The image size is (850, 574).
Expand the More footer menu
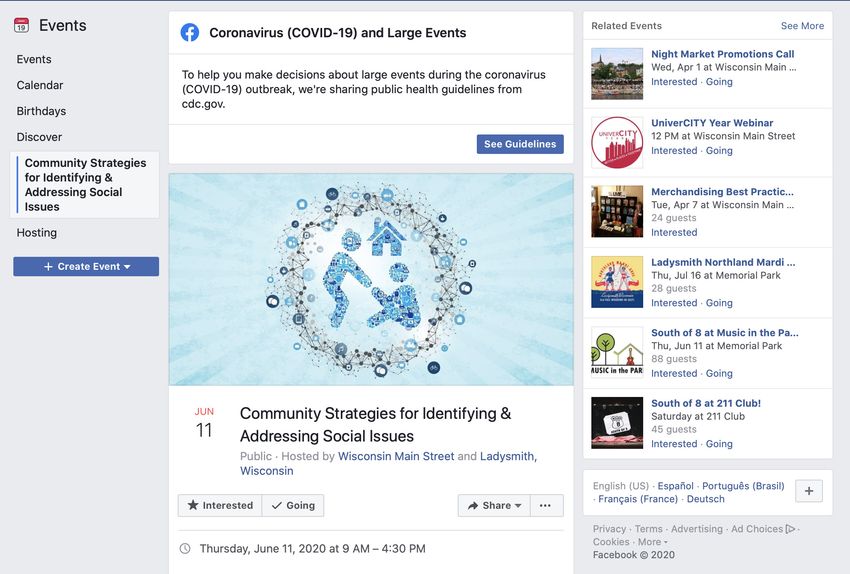point(653,541)
